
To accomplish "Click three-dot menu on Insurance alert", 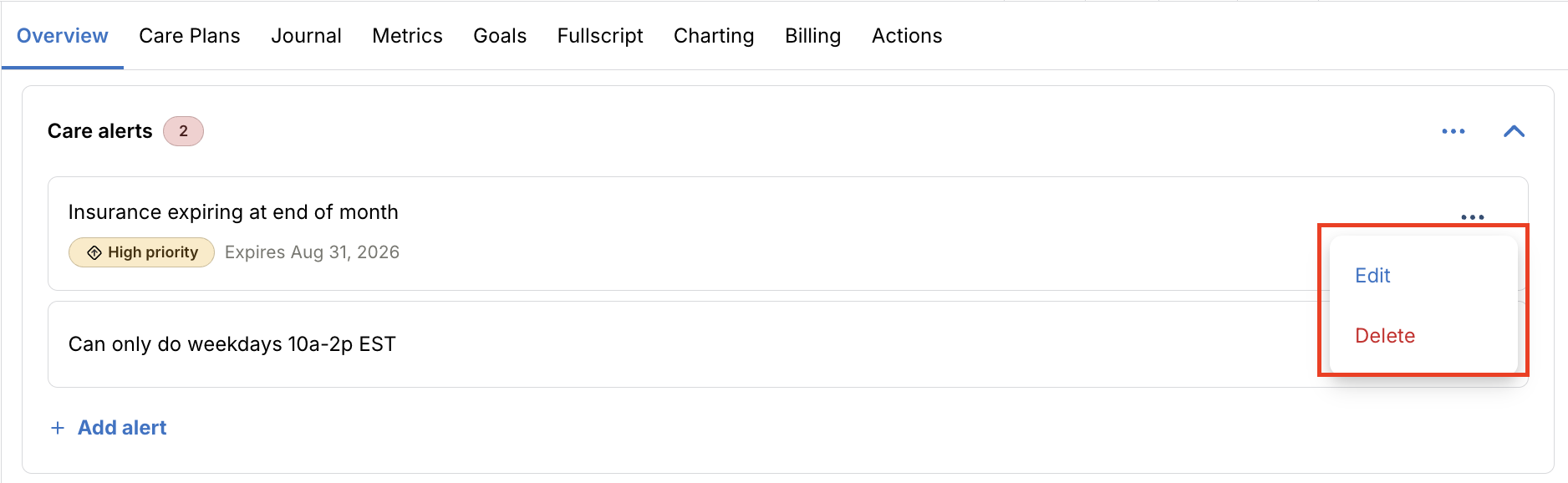I will point(1472,217).
